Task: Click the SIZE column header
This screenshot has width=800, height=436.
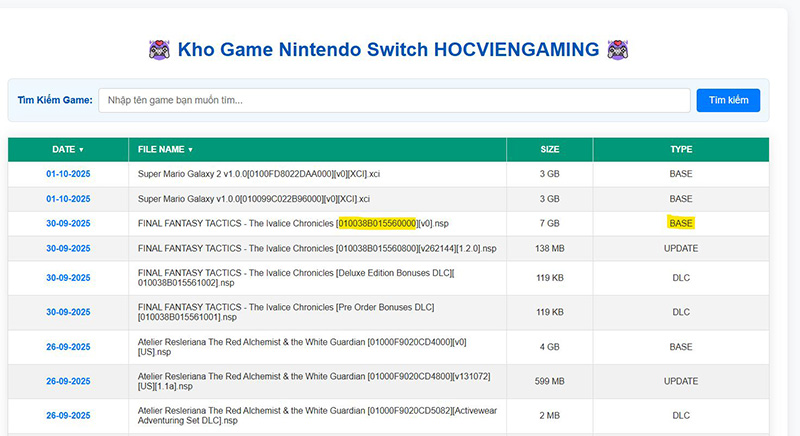Action: coord(549,149)
